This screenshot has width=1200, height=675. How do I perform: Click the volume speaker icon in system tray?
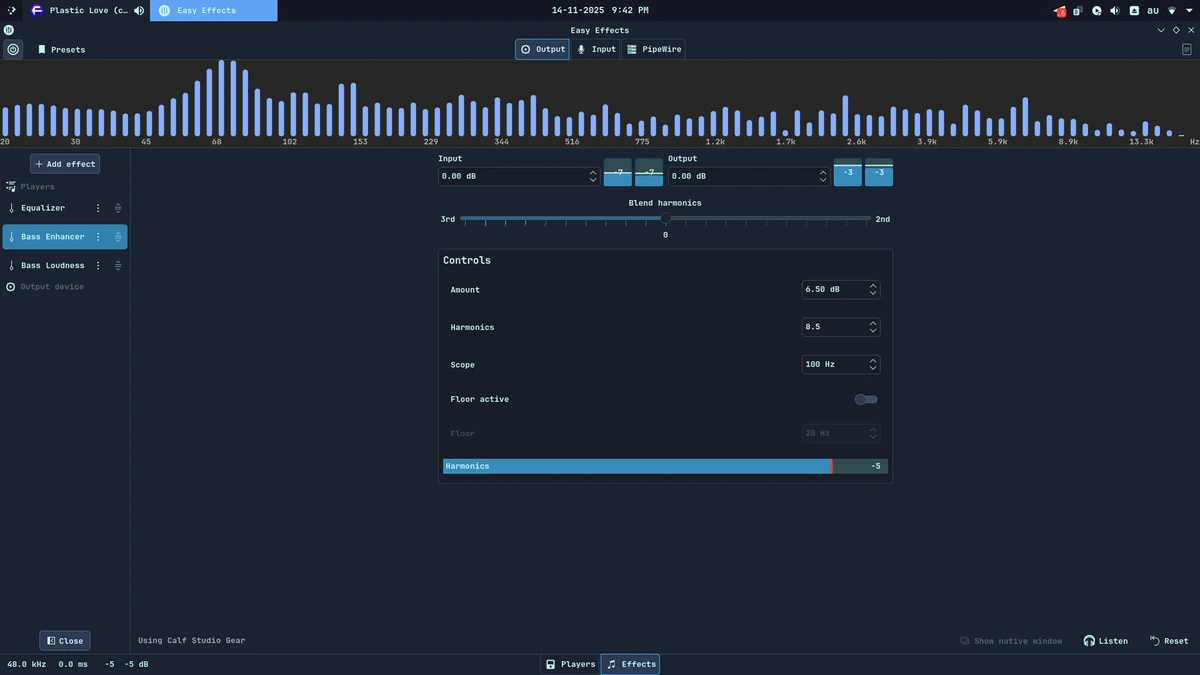tap(1115, 11)
